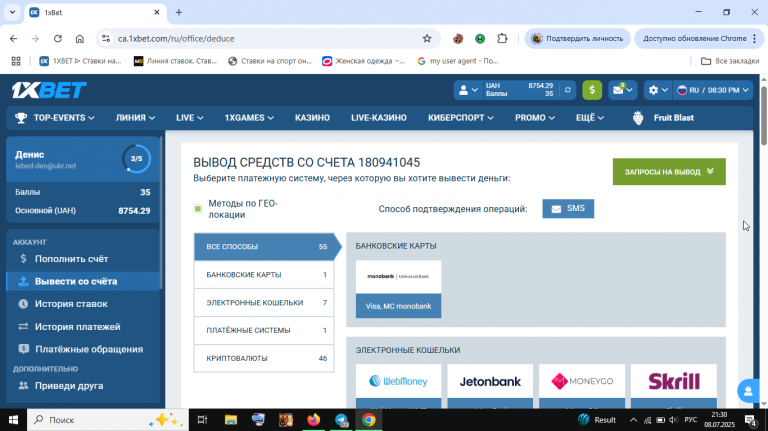Open the Женская одежда bookmark
The image size is (768, 431).
[x=363, y=61]
